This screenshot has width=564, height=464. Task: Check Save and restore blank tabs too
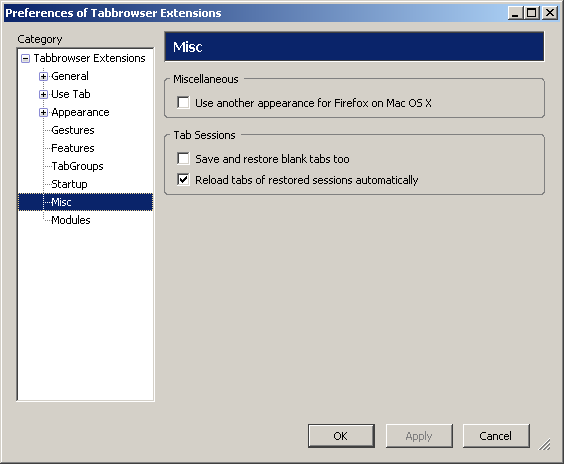tap(183, 158)
